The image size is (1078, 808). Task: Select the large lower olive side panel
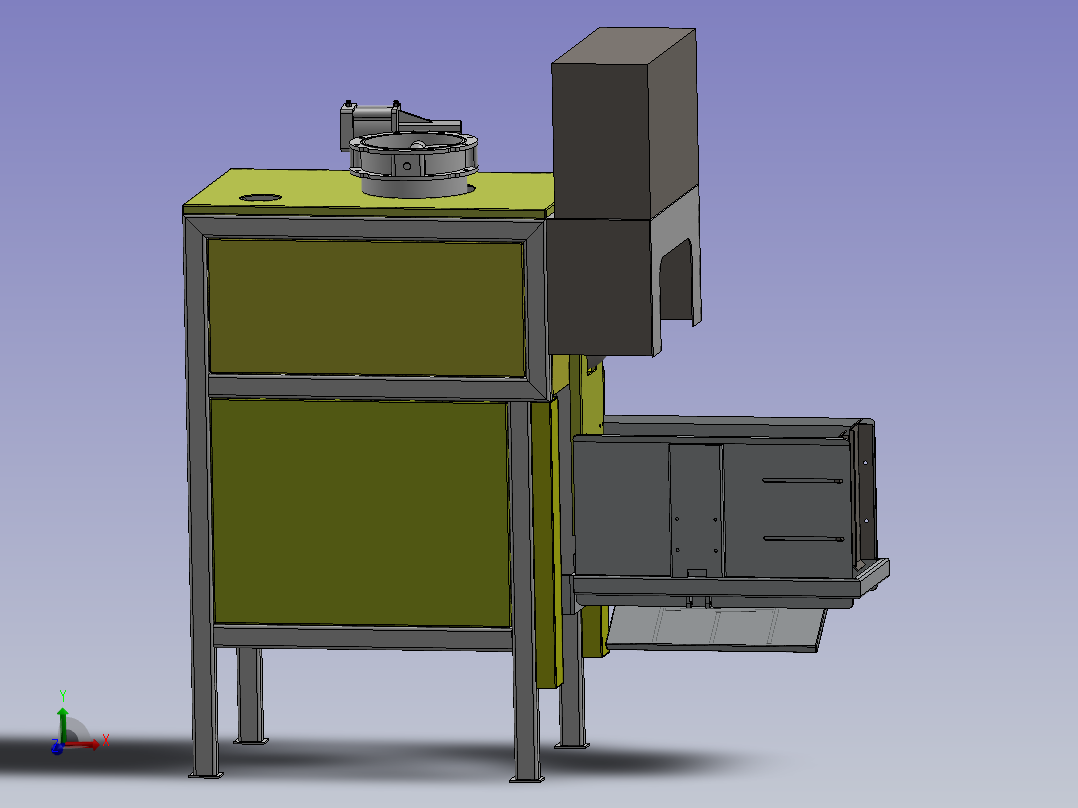coord(361,512)
